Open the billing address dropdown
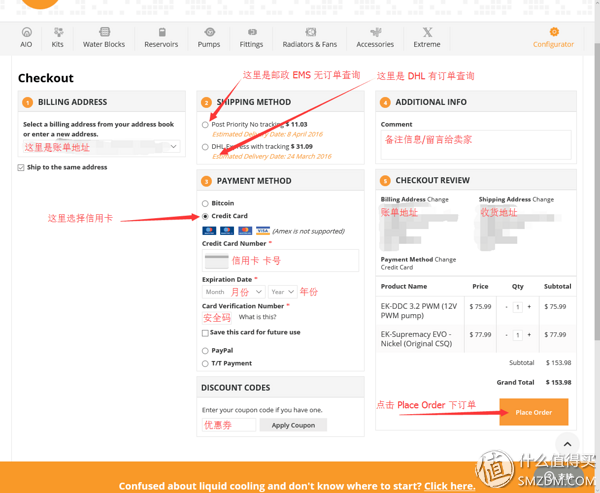This screenshot has width=600, height=493. (101, 147)
